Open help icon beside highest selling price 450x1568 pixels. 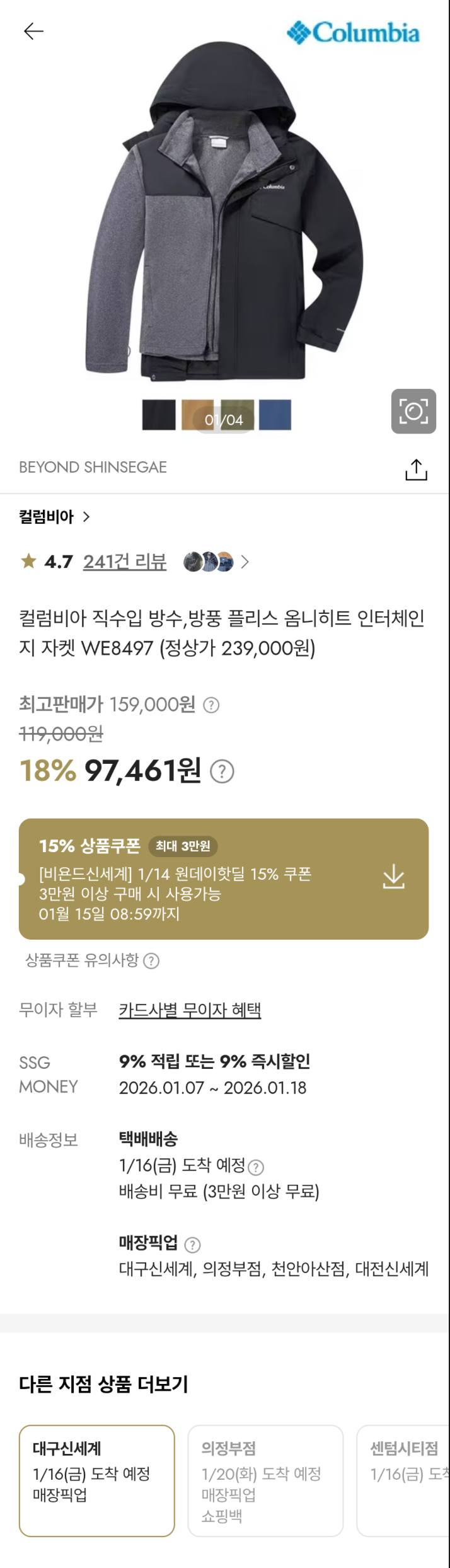point(212,705)
